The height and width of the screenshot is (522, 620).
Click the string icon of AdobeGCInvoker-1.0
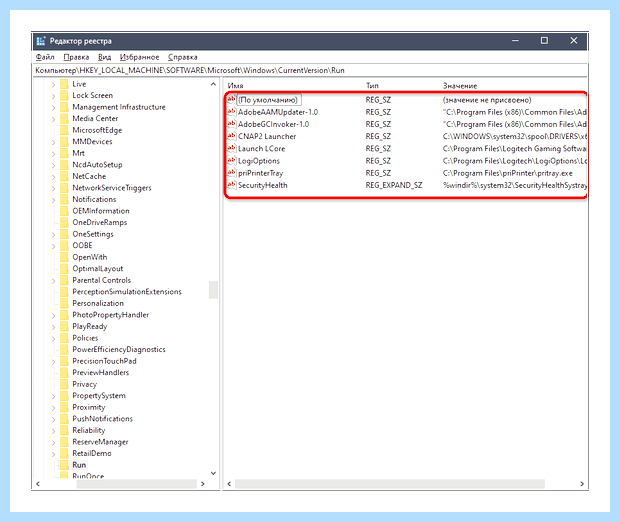click(232, 124)
